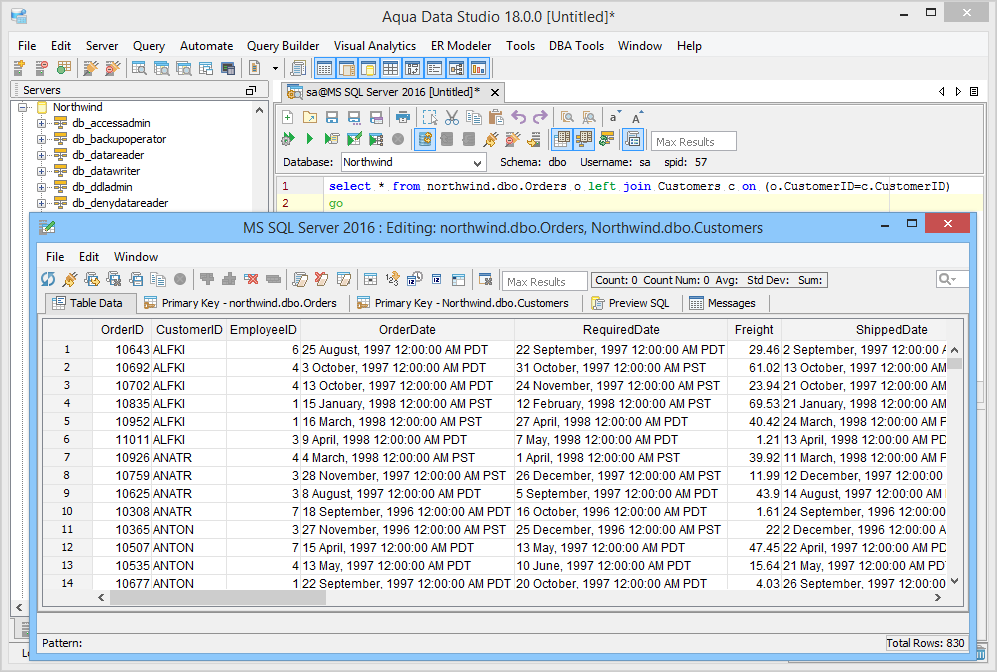
Task: Expand the db_datareader tree node
Action: coord(42,155)
